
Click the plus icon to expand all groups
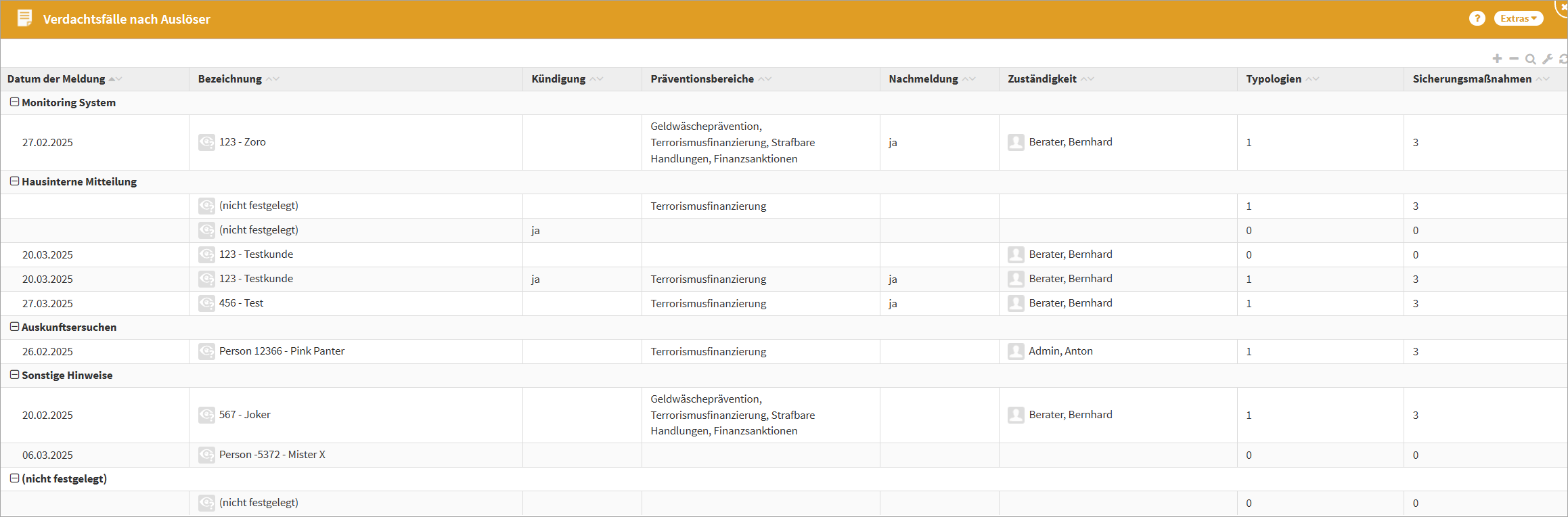(1497, 59)
